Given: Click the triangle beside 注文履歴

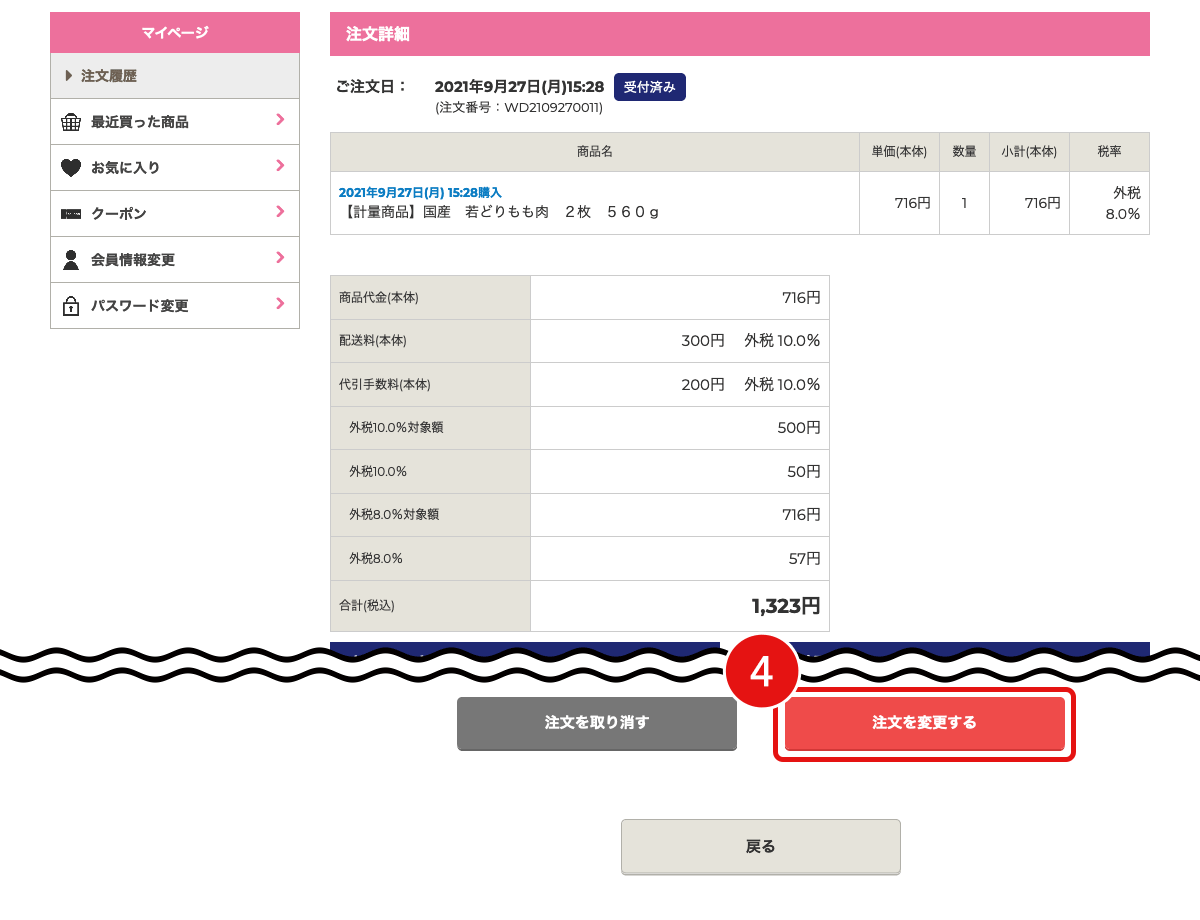Looking at the screenshot, I should tap(69, 75).
